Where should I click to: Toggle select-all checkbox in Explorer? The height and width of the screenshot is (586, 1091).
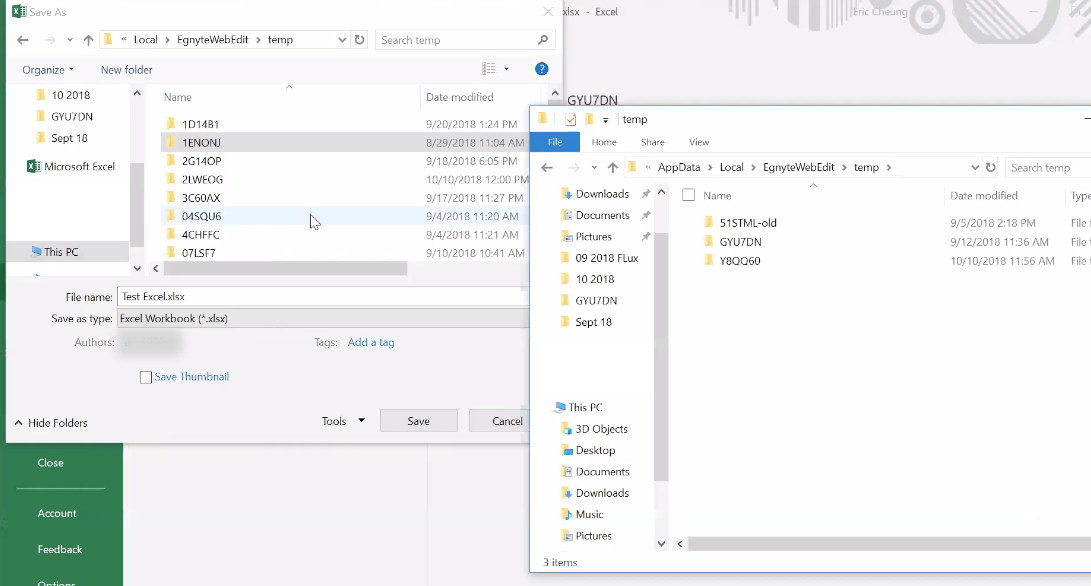tap(688, 195)
